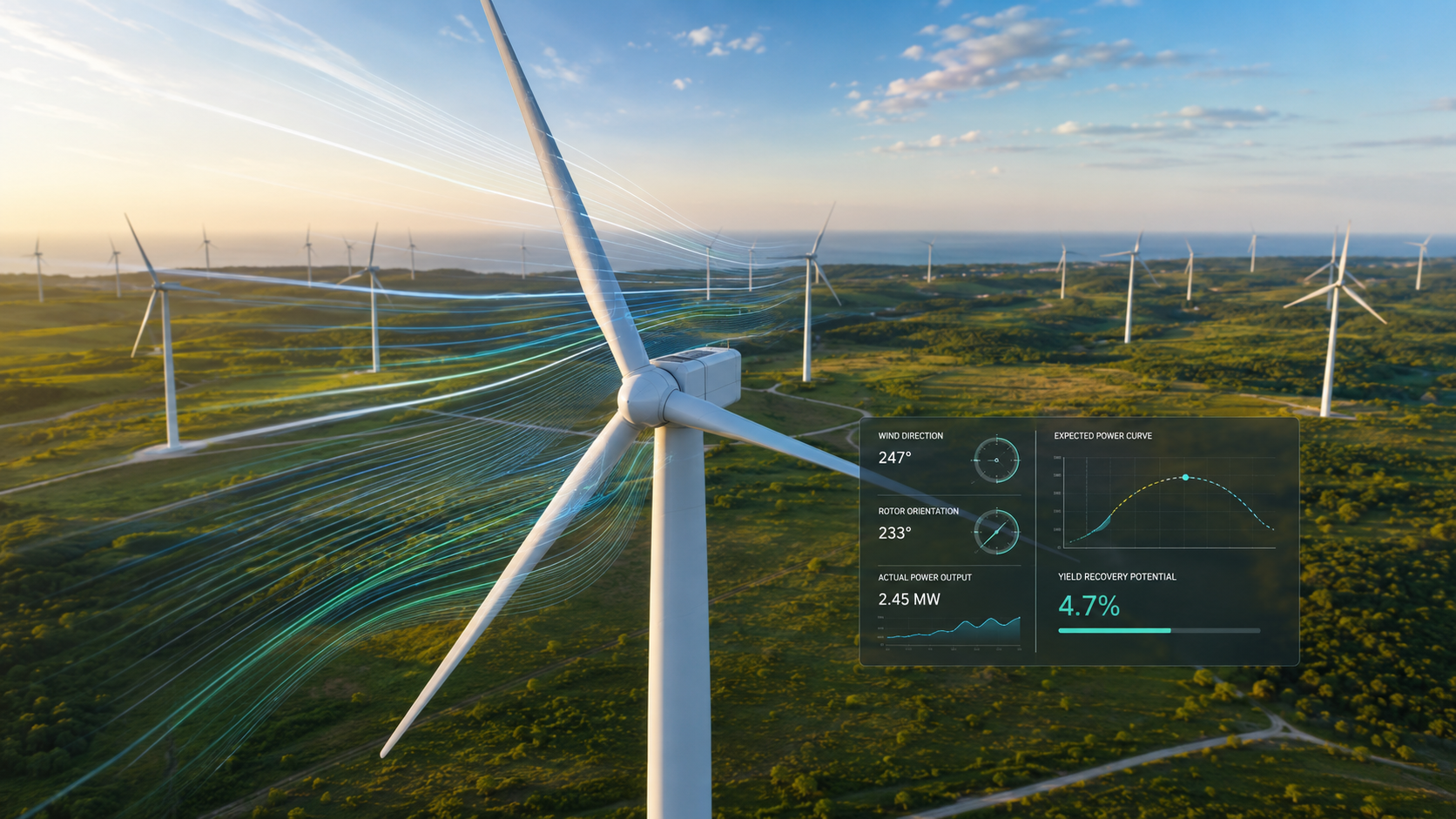Click the ACTUAL POWER OUTPUT label

coord(925,577)
